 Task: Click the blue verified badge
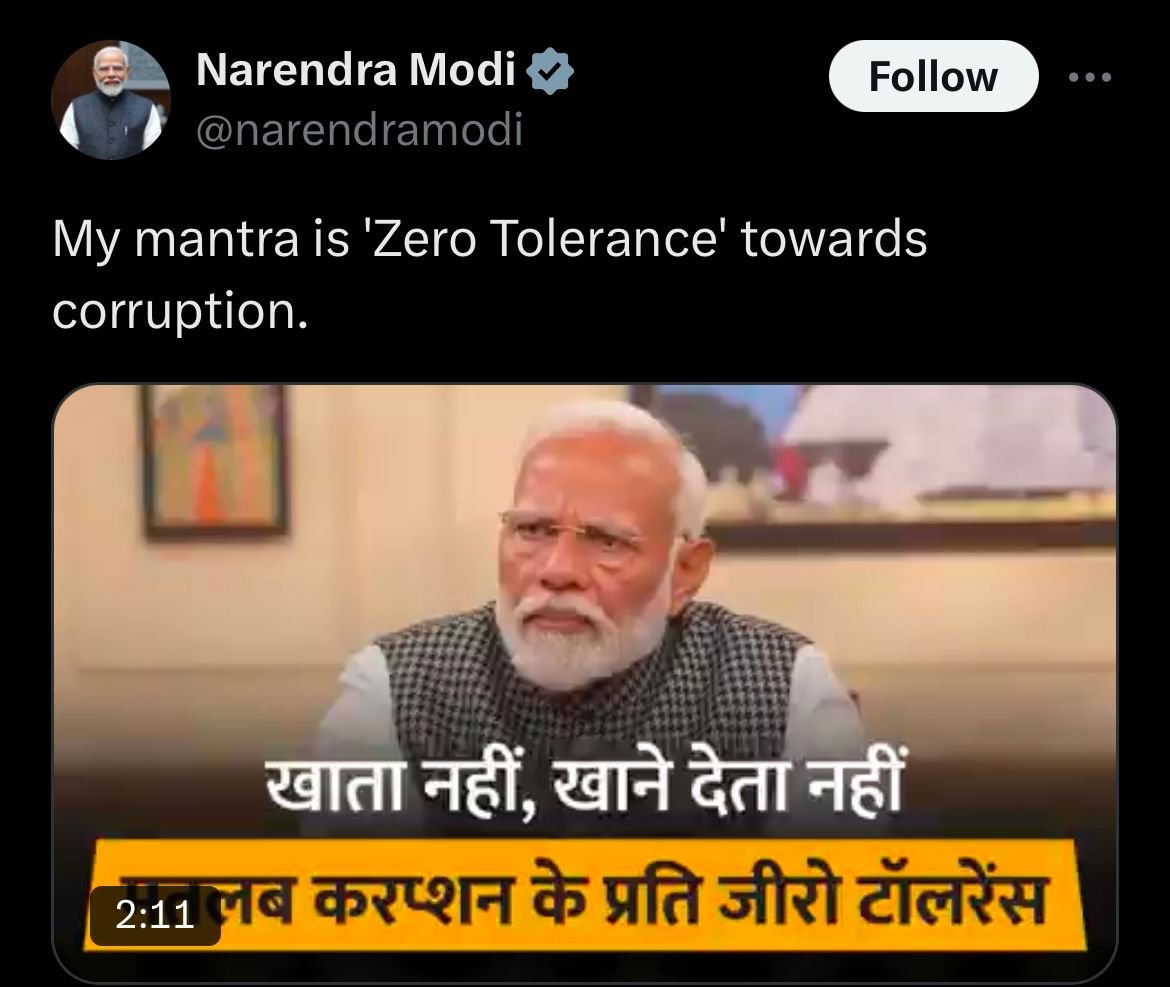tap(551, 71)
